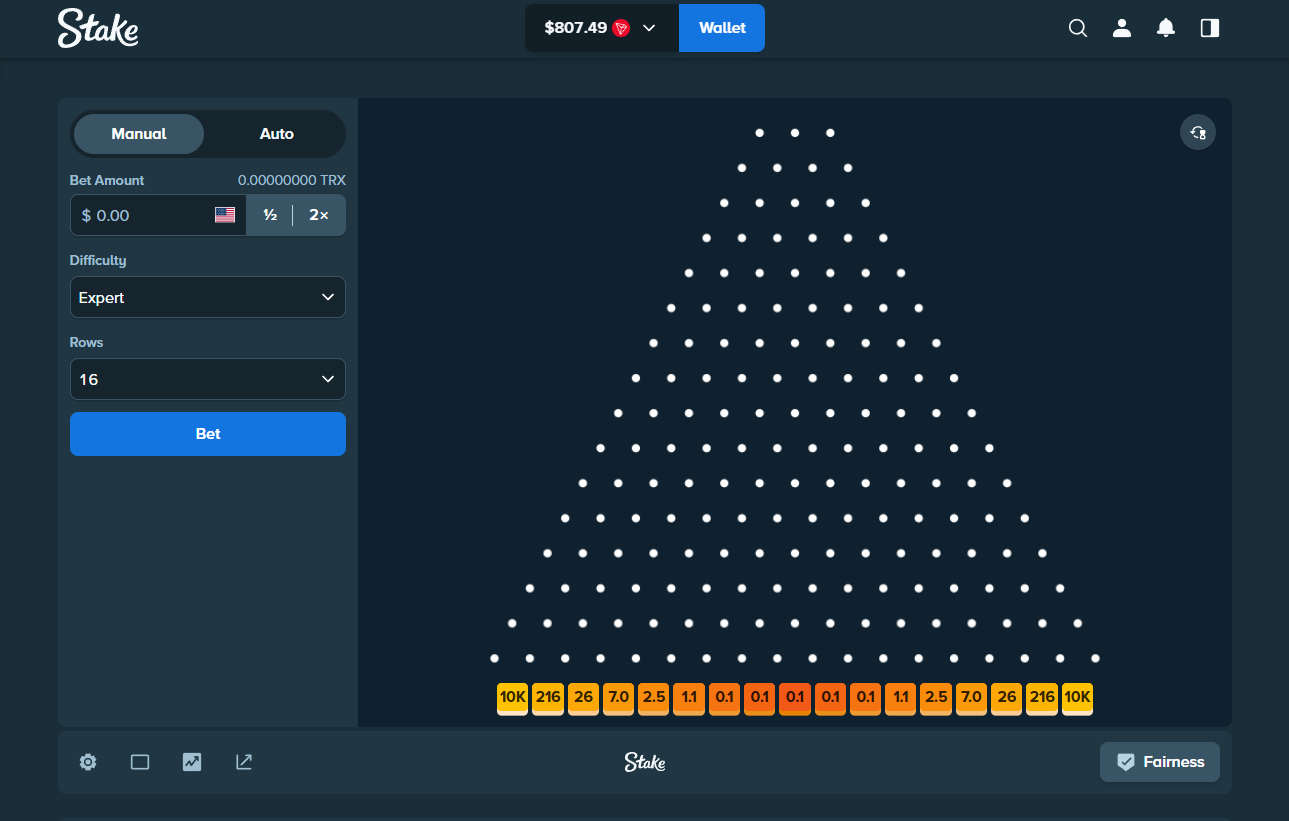
Task: Click the Stake logo in the header
Action: click(x=98, y=28)
